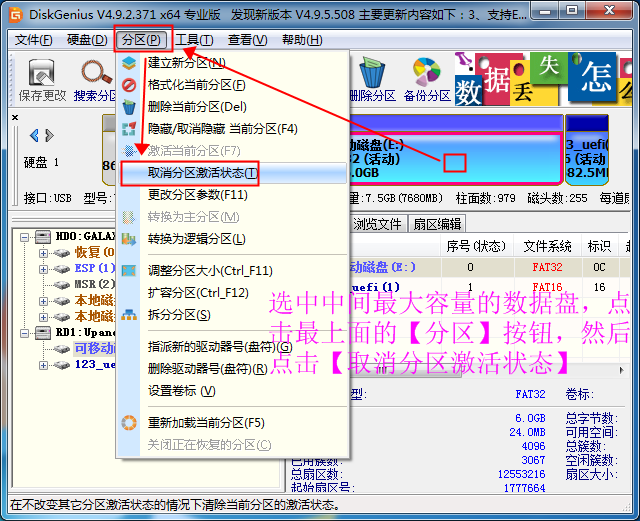This screenshot has width=640, height=521.
Task: Open the 硬盘(D) Disk menu
Action: click(x=87, y=40)
